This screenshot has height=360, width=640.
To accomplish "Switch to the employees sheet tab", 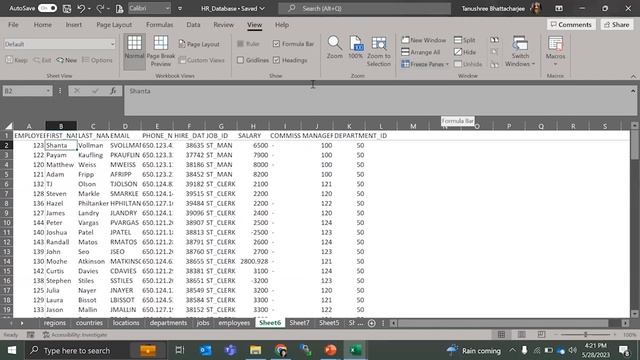I will [x=234, y=323].
